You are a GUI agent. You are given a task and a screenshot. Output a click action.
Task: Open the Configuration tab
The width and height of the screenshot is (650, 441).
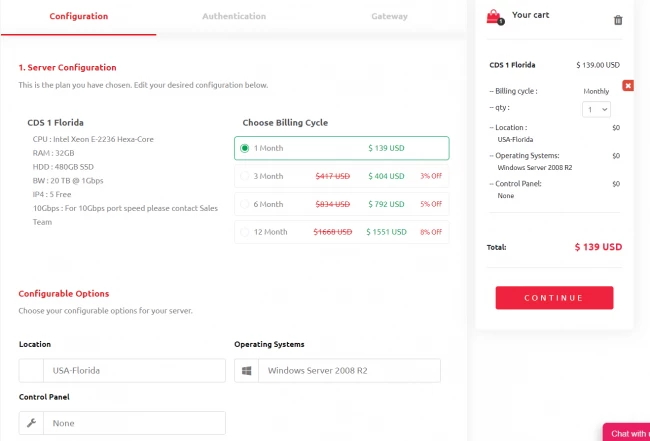click(78, 16)
